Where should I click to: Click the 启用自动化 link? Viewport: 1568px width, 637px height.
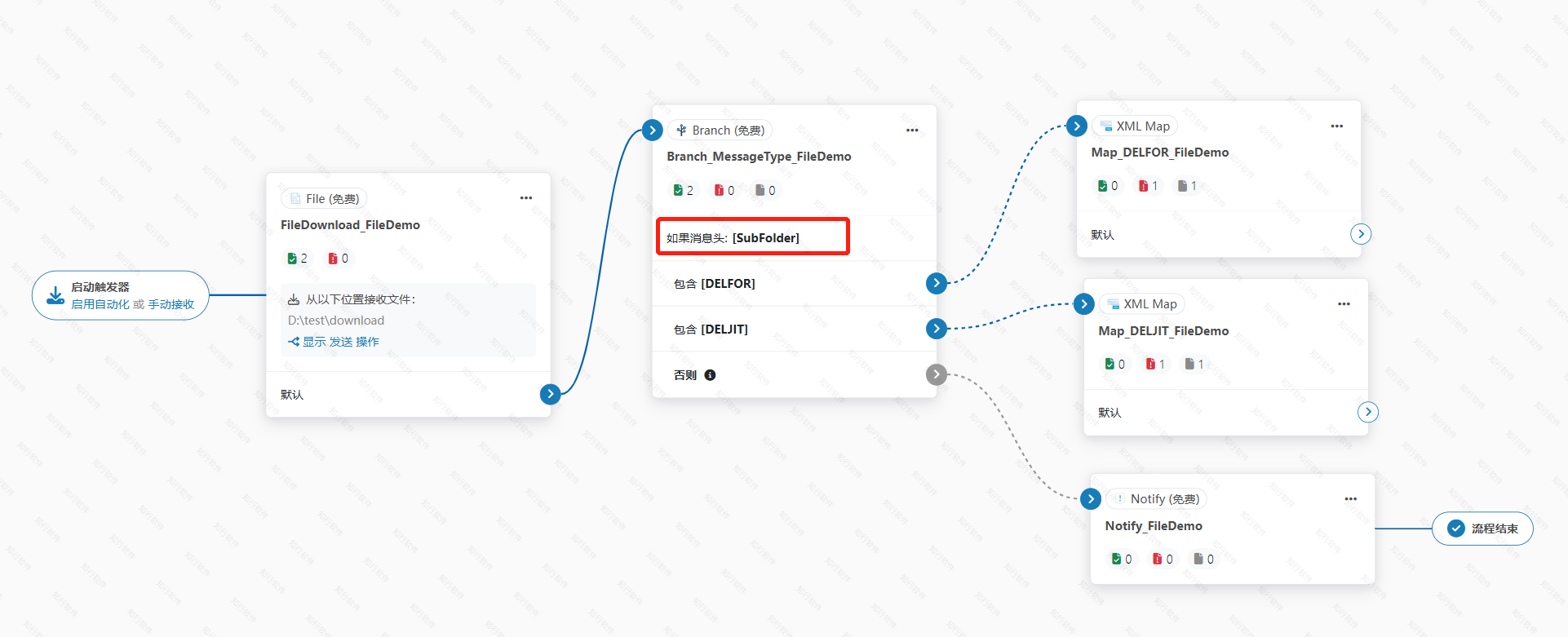100,304
